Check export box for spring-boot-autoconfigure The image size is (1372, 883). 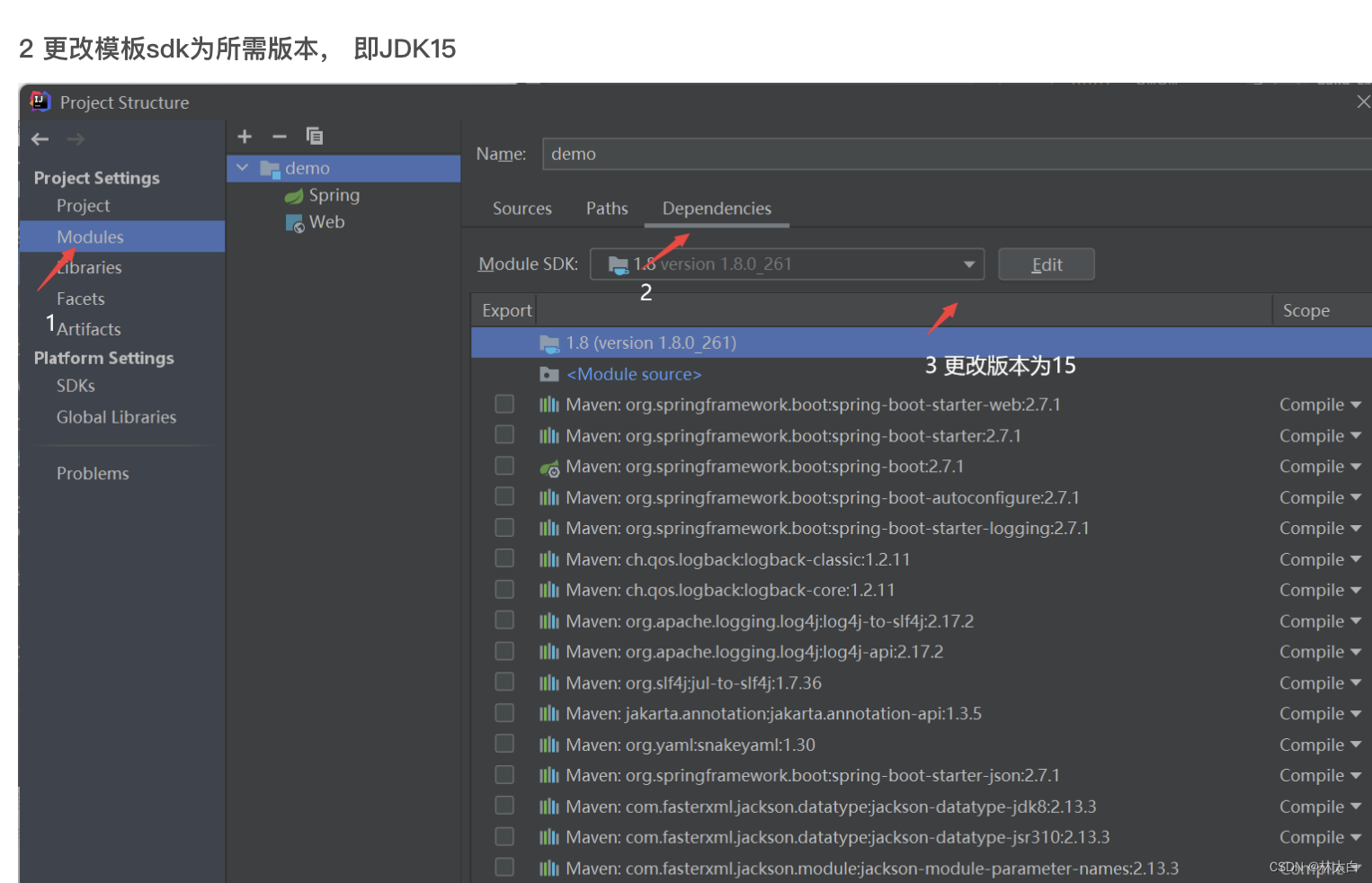(504, 496)
